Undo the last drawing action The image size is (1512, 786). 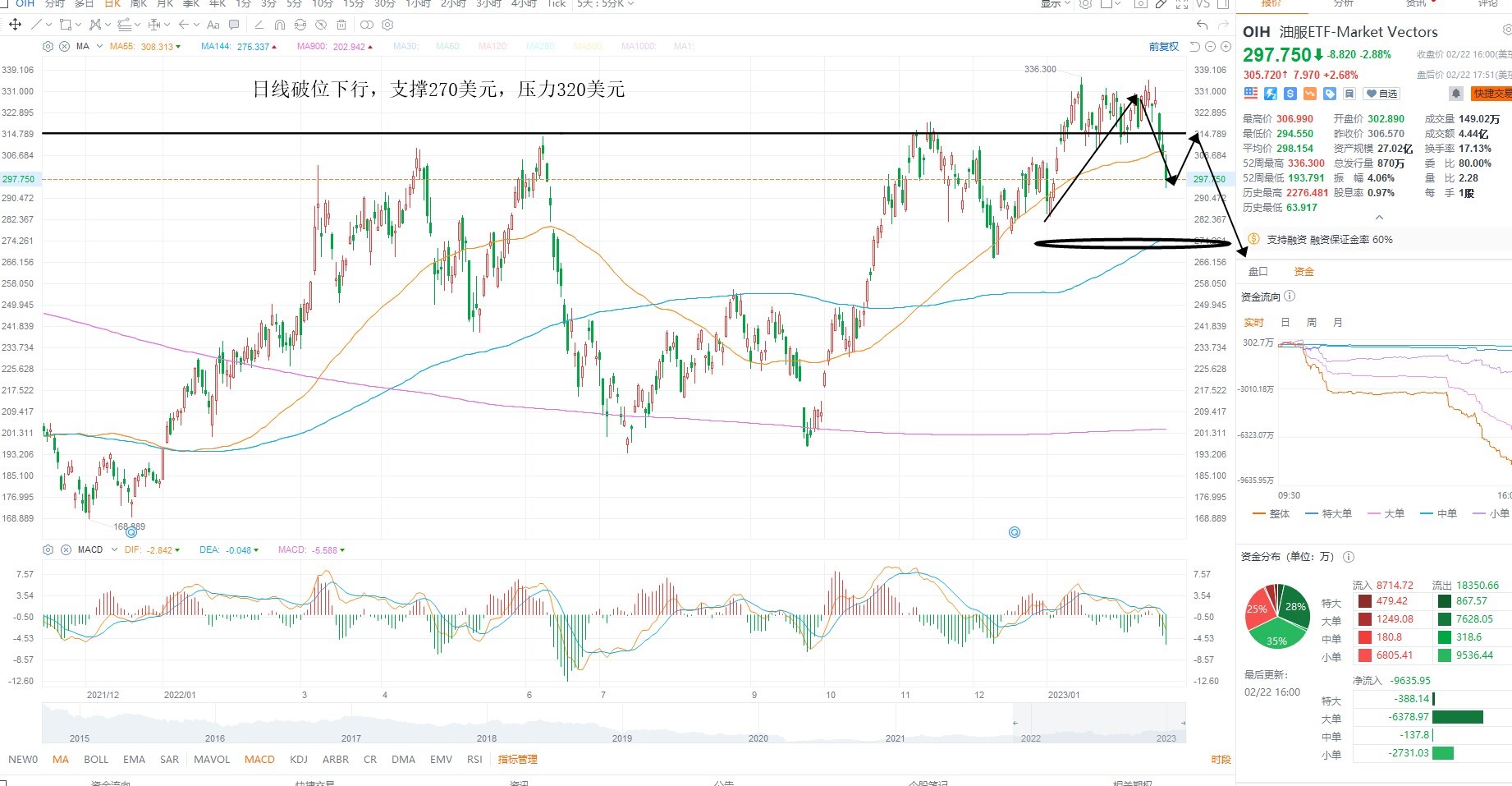click(1203, 25)
